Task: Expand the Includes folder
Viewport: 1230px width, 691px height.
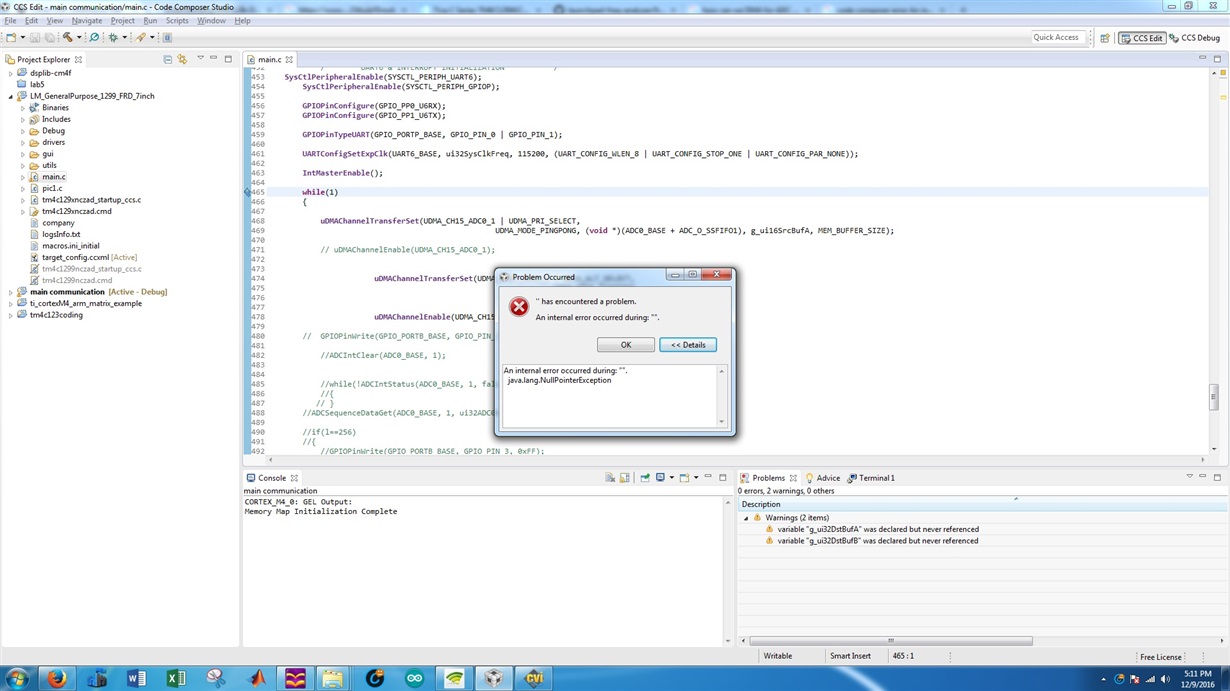Action: click(23, 119)
